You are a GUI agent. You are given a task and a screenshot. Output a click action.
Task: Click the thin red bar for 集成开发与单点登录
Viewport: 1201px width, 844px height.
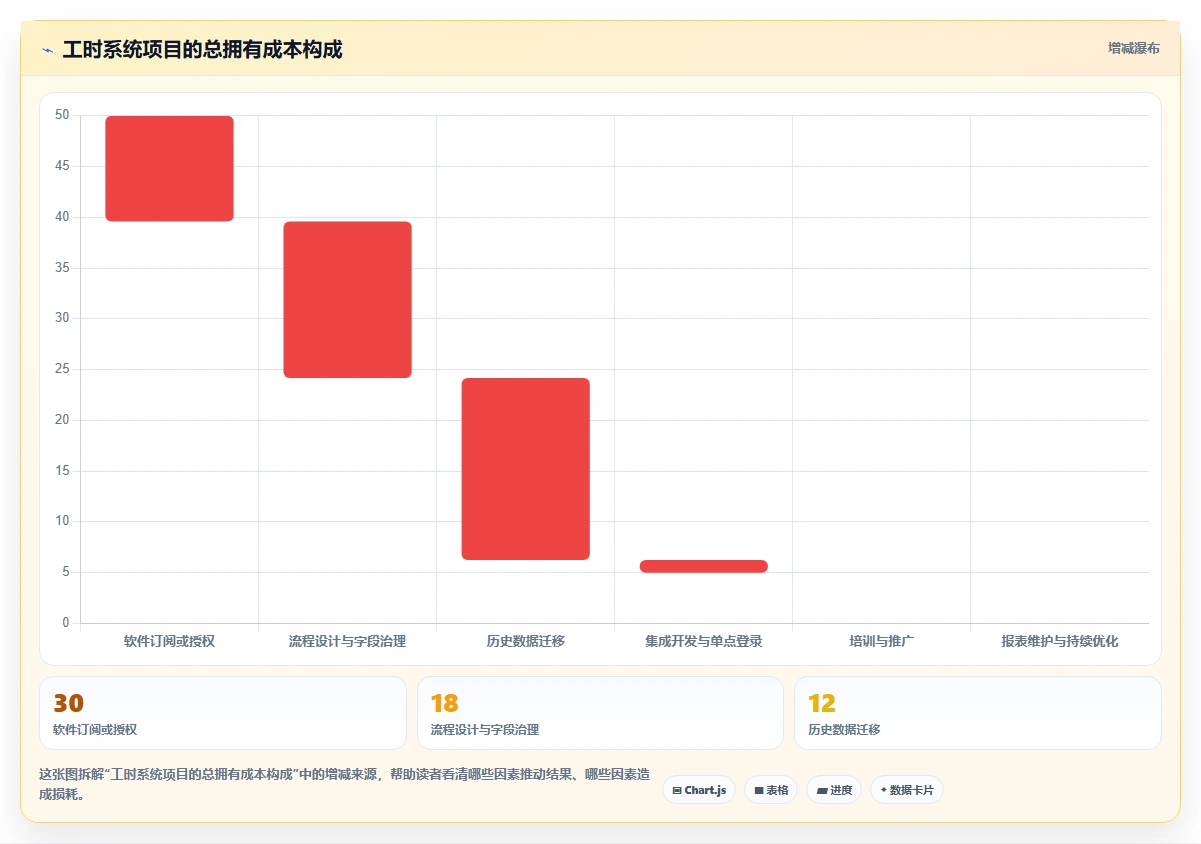pos(704,566)
